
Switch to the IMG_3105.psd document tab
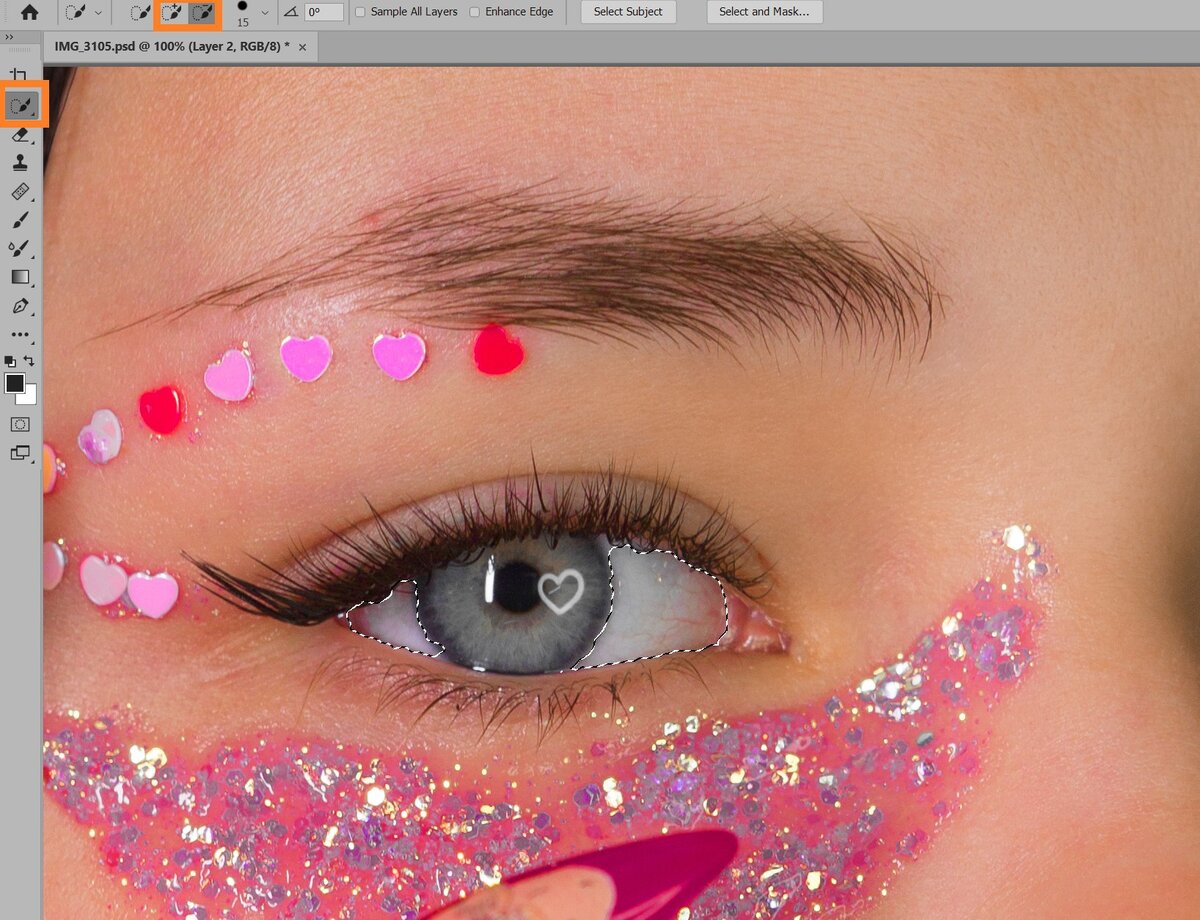pyautogui.click(x=172, y=46)
